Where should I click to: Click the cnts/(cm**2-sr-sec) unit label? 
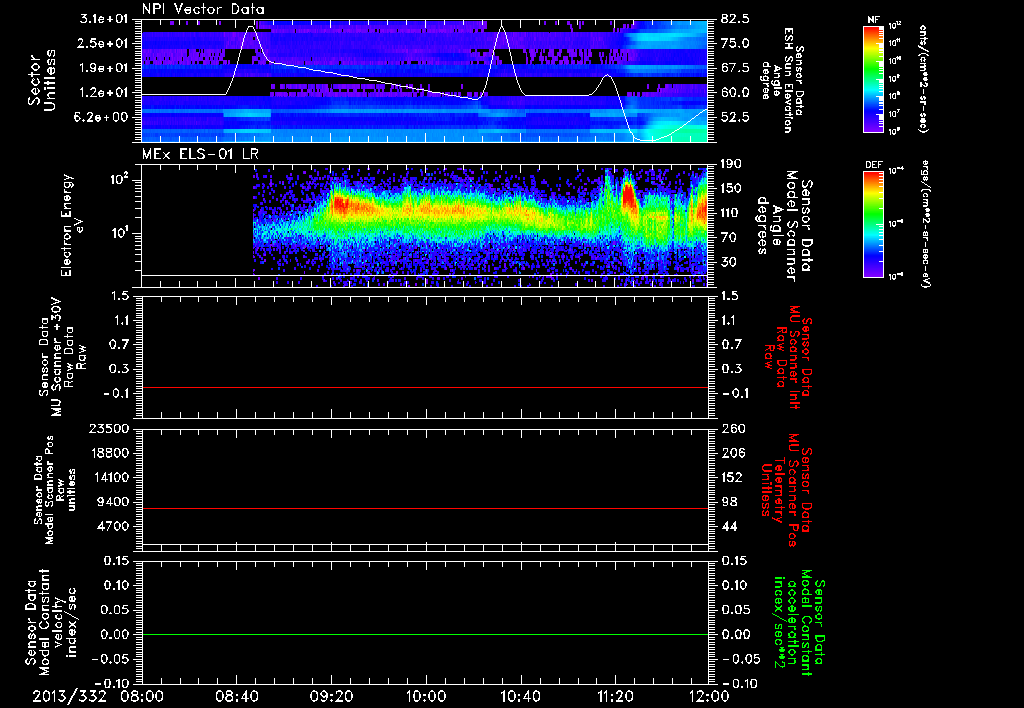point(923,78)
